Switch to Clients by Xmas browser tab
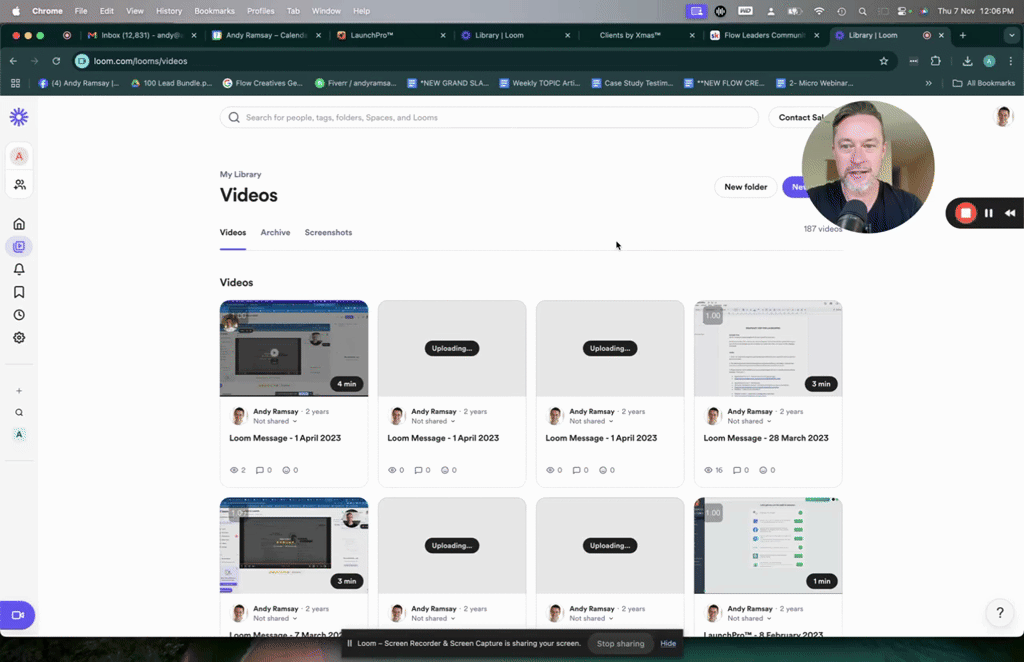 click(x=639, y=35)
